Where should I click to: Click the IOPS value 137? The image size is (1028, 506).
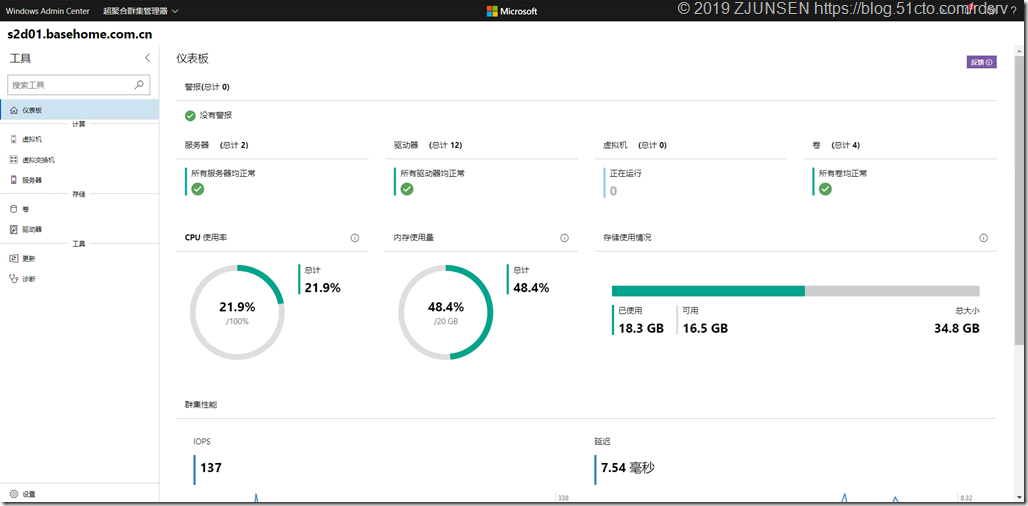(211, 467)
